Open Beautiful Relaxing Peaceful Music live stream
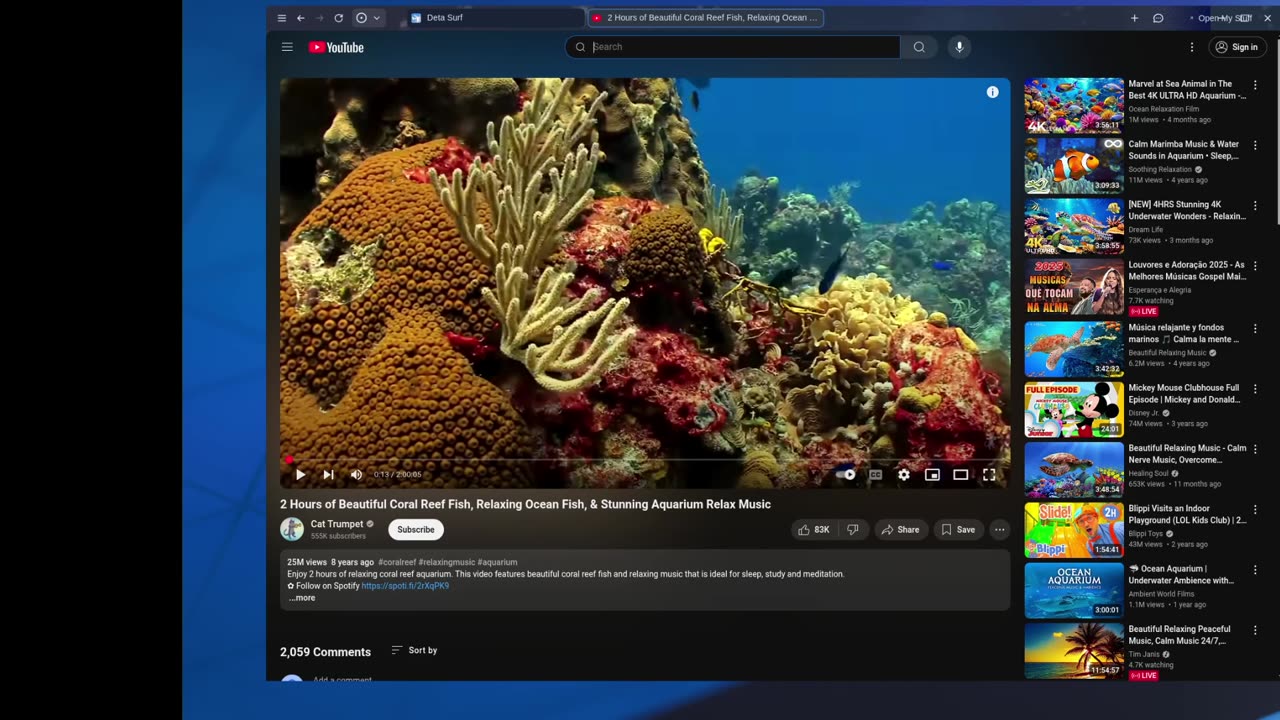1280x720 pixels. [x=1074, y=651]
